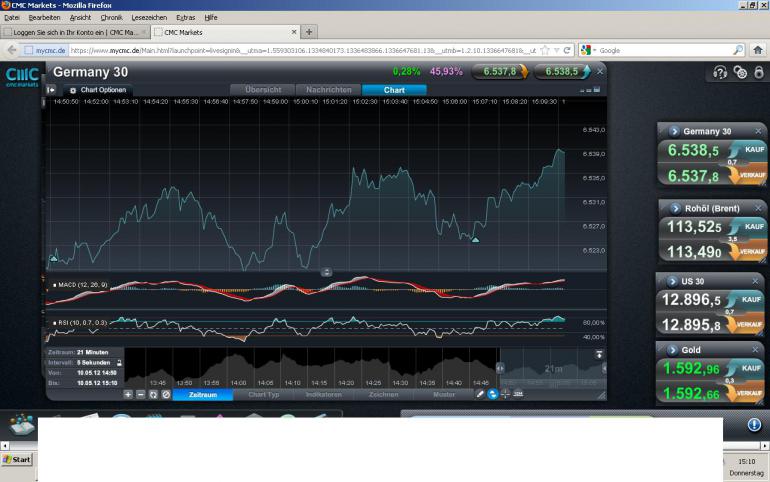Screen dimensions: 770x482
Task: Expand the US 30 tile arrow
Action: (672, 282)
